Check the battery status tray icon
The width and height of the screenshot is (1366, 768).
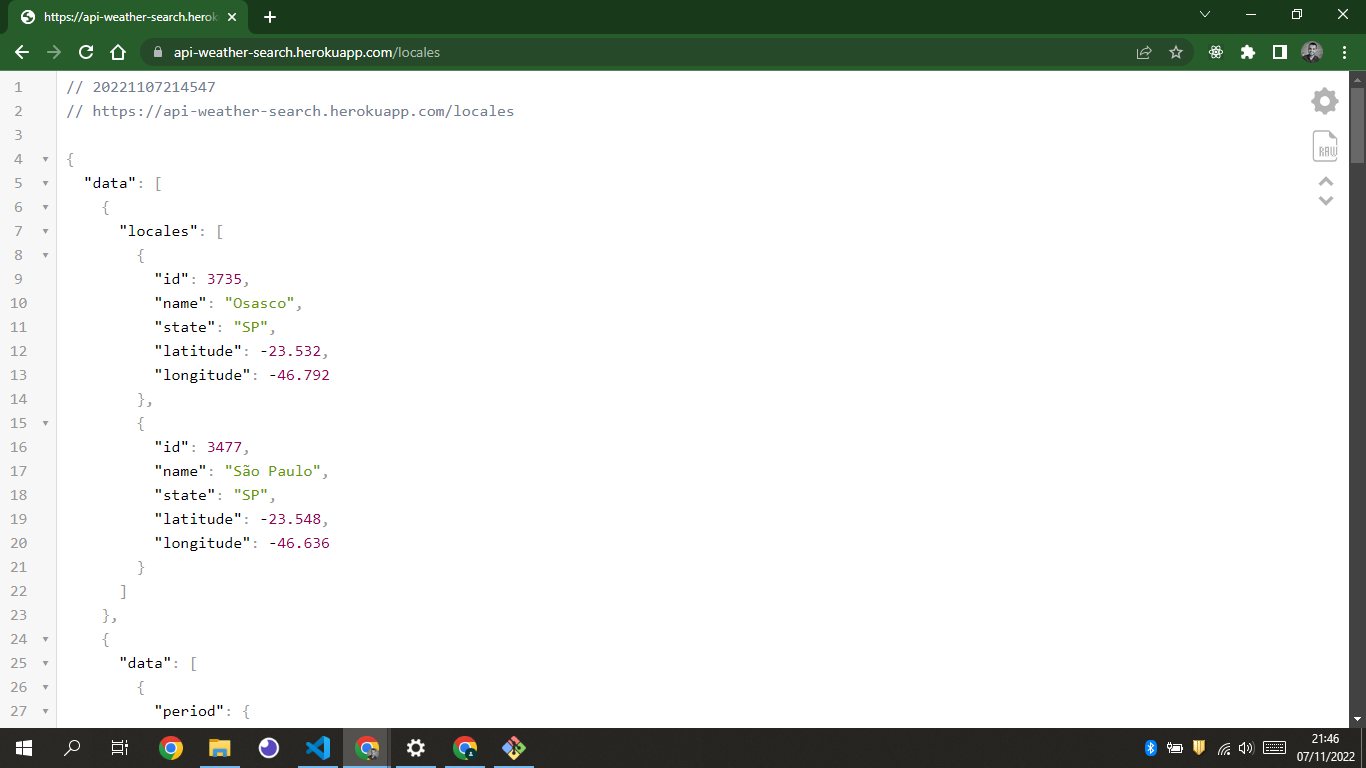click(1174, 748)
